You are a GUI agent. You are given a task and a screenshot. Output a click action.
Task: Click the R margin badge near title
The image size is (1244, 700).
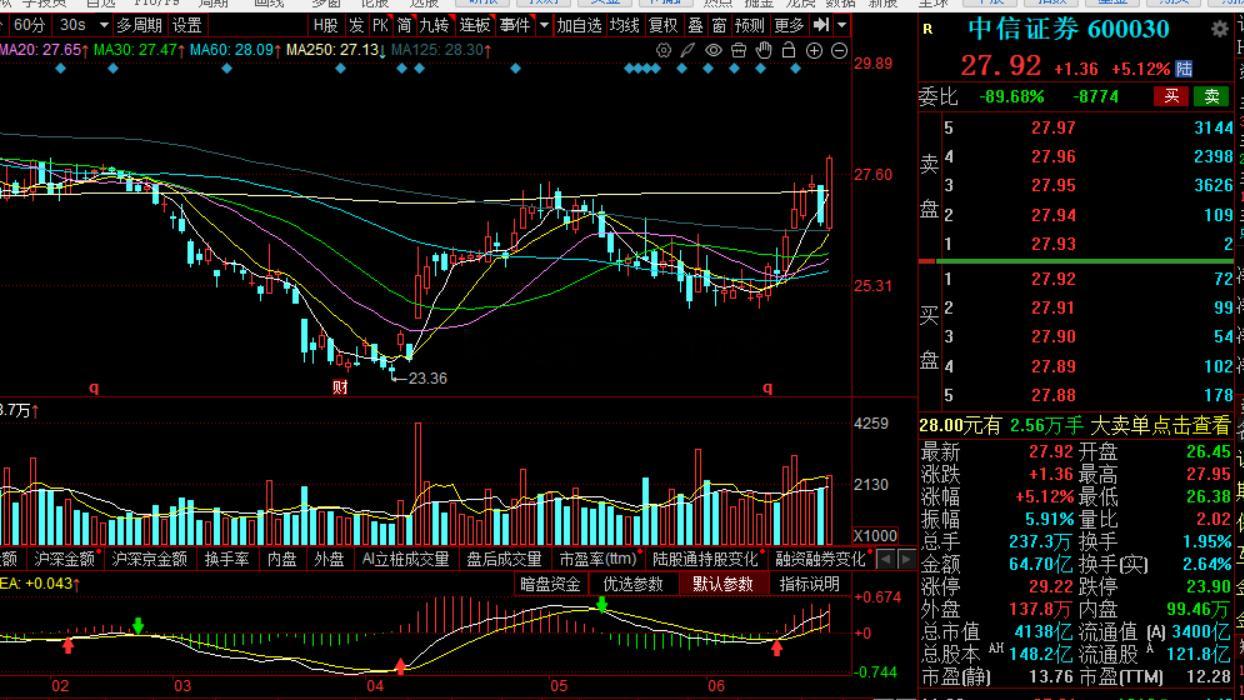click(x=927, y=29)
